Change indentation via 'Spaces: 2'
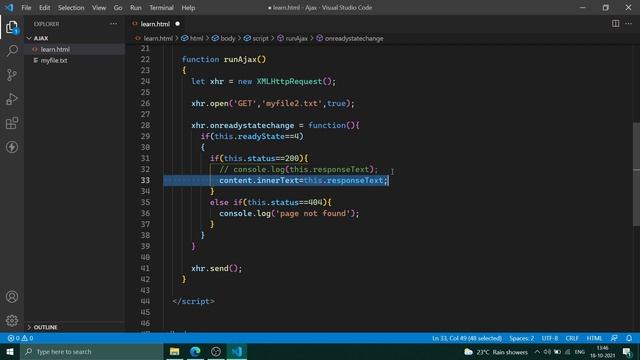 point(521,338)
